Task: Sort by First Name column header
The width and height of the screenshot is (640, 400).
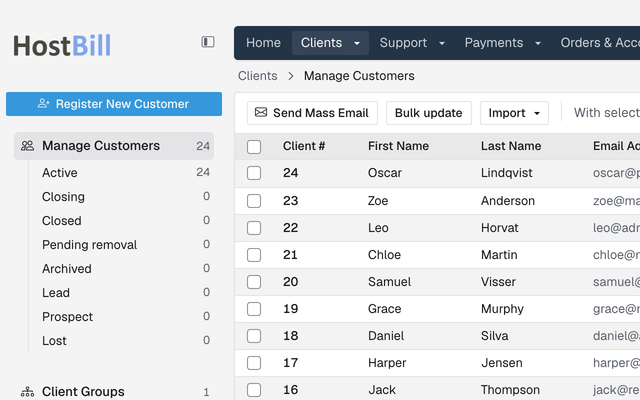Action: pyautogui.click(x=398, y=146)
